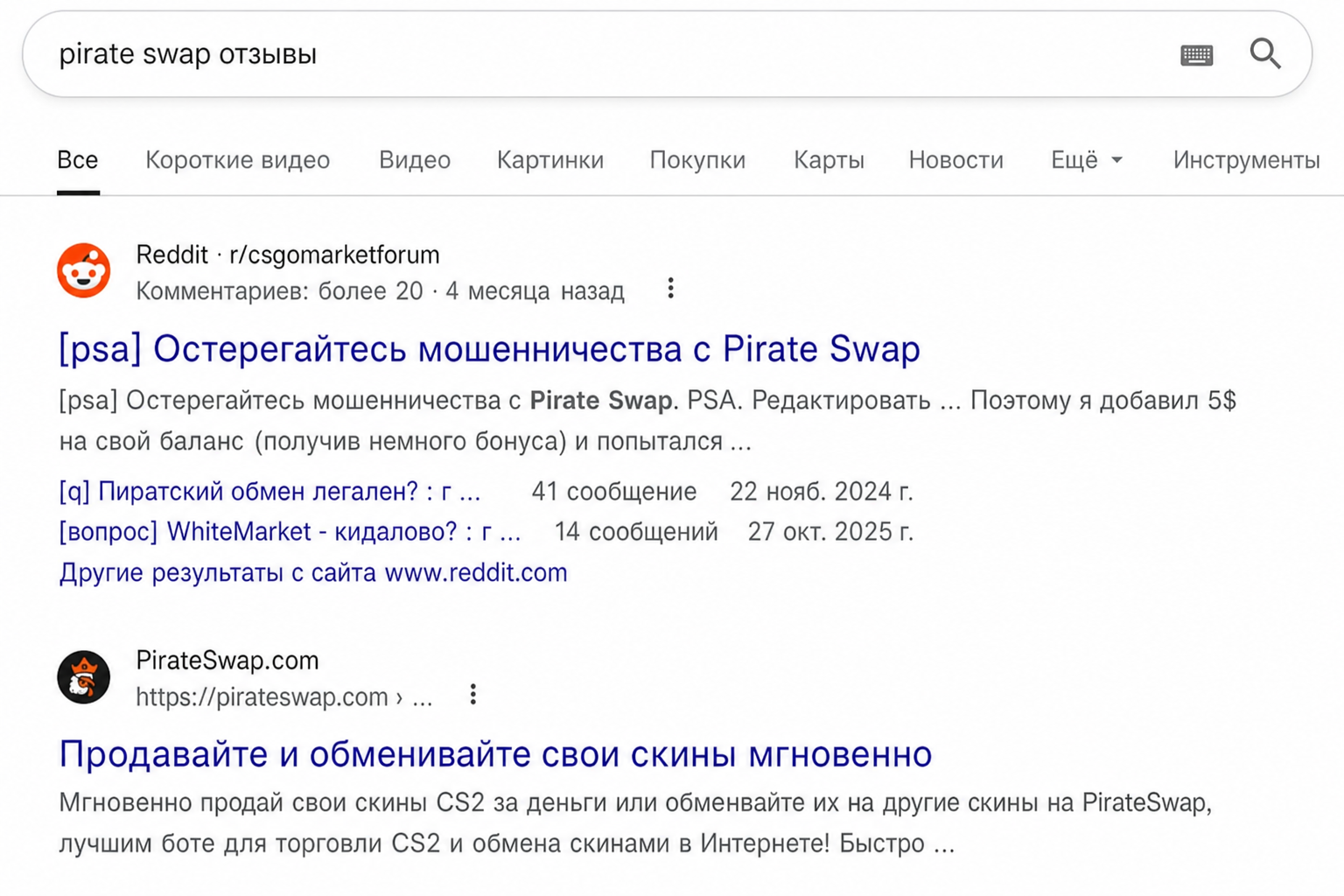1344x896 pixels.
Task: Open WhiteMarket - кидалово sublink
Action: pos(290,532)
